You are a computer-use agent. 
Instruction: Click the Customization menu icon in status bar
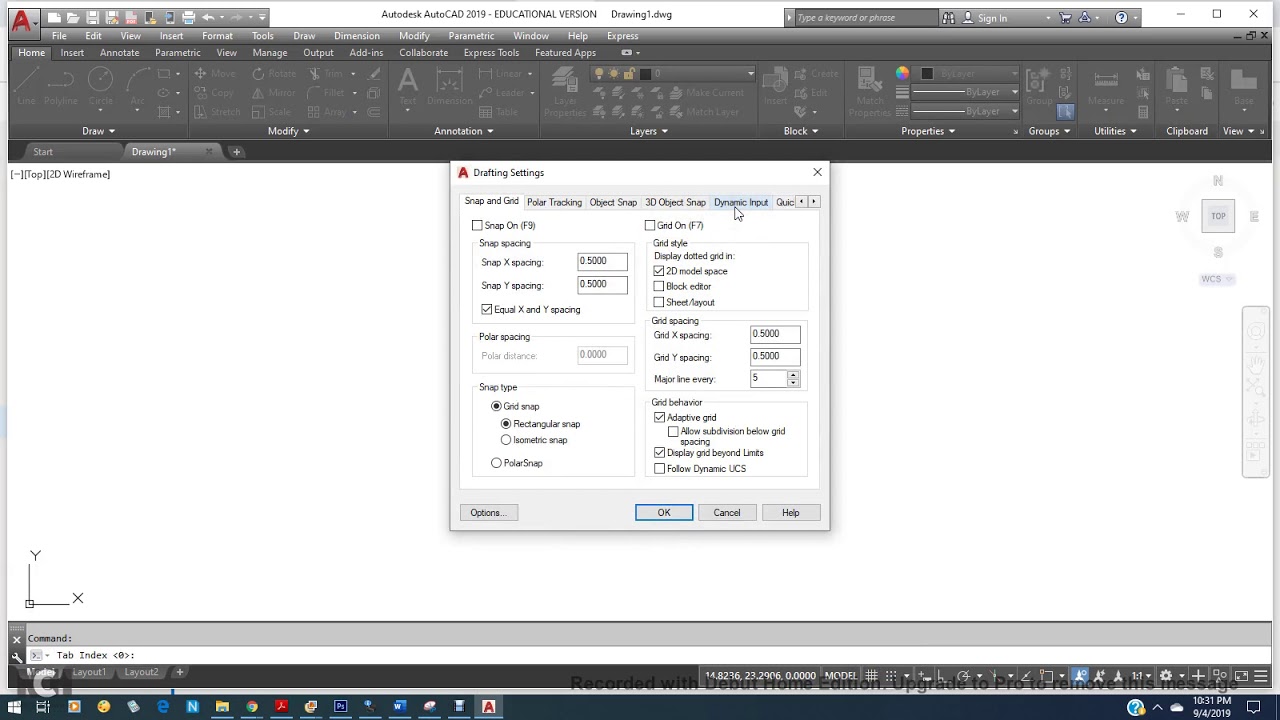(x=1262, y=676)
